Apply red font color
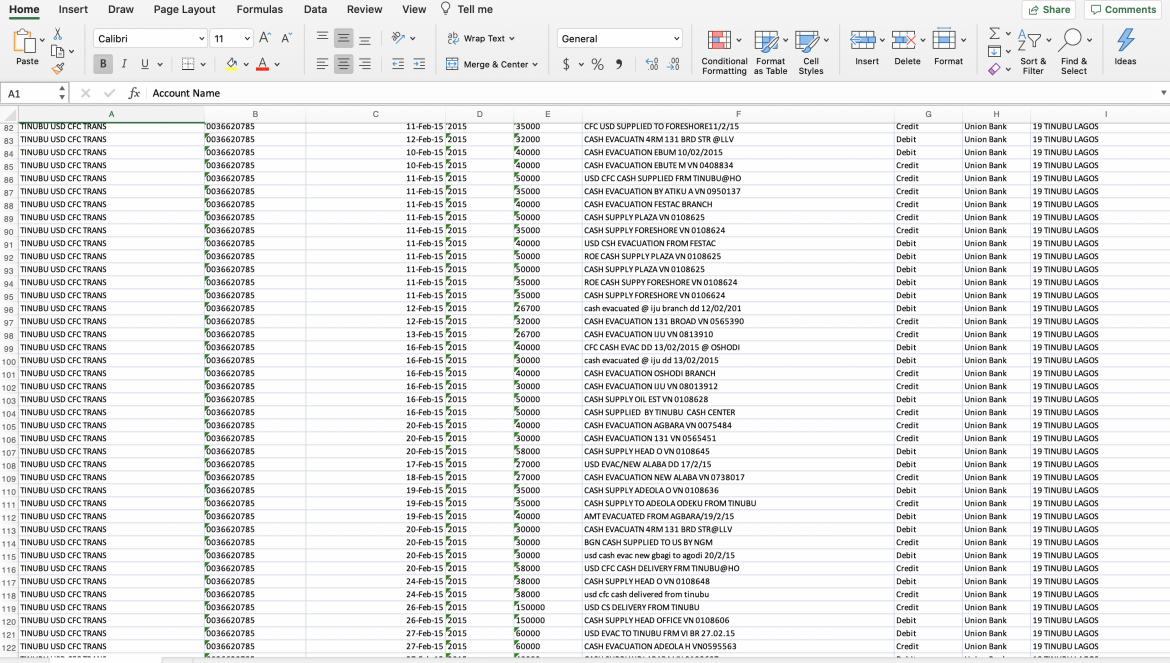Image resolution: width=1170 pixels, height=663 pixels. pos(263,64)
